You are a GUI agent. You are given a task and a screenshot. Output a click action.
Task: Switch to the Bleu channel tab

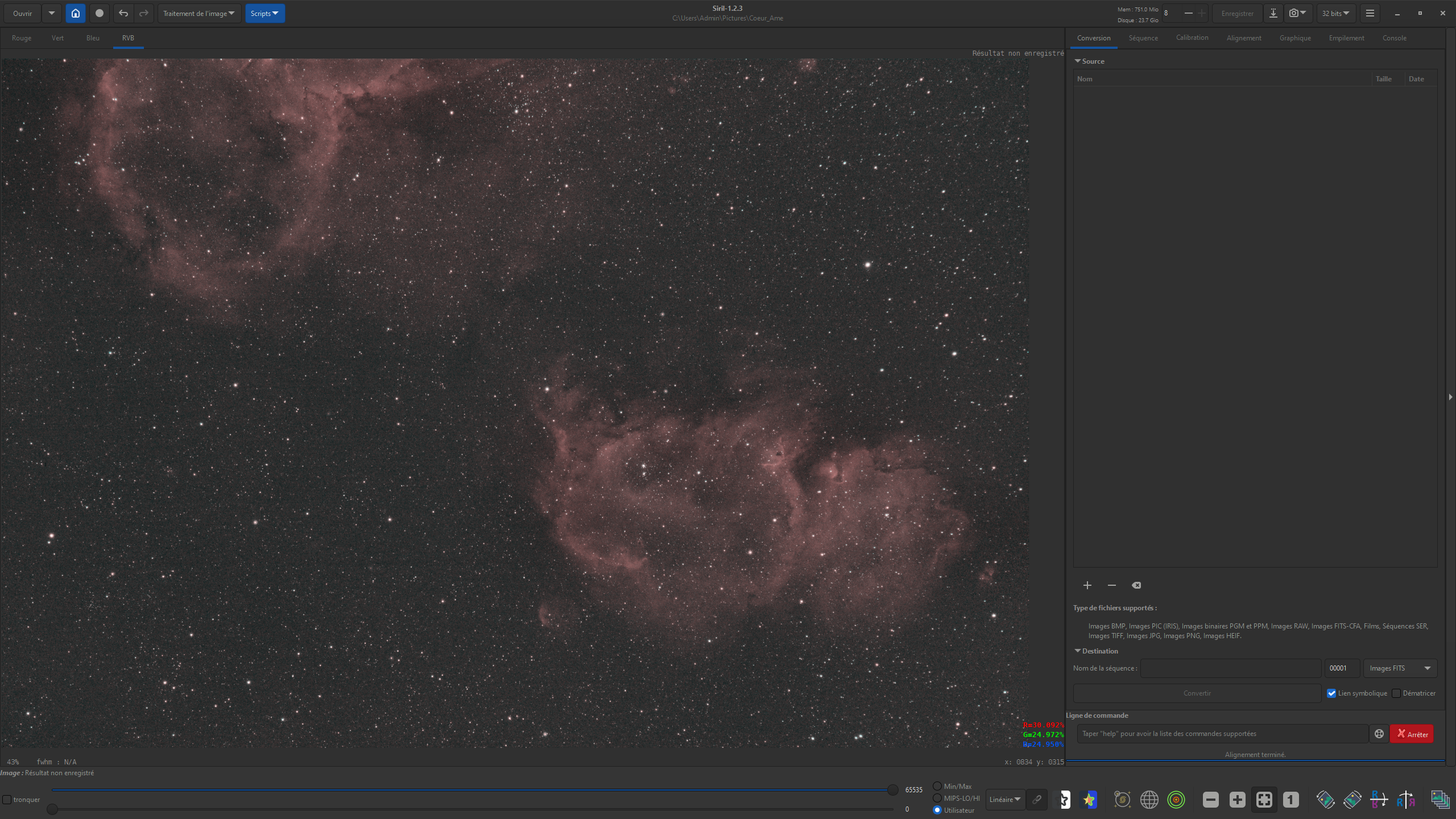[93, 38]
